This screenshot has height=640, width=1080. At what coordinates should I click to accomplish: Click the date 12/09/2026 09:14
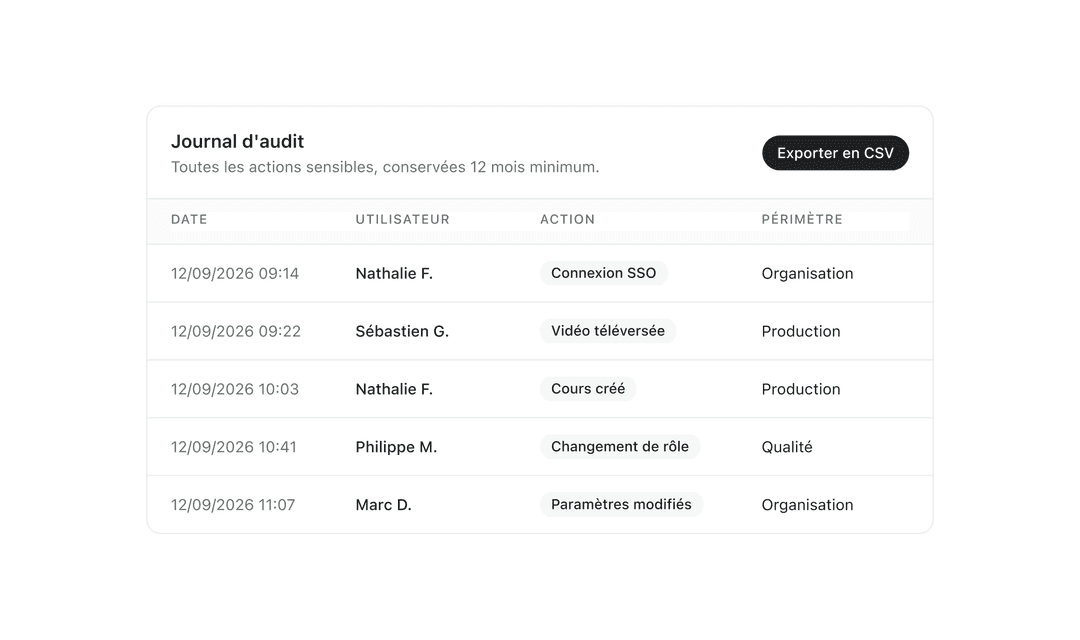click(x=235, y=273)
